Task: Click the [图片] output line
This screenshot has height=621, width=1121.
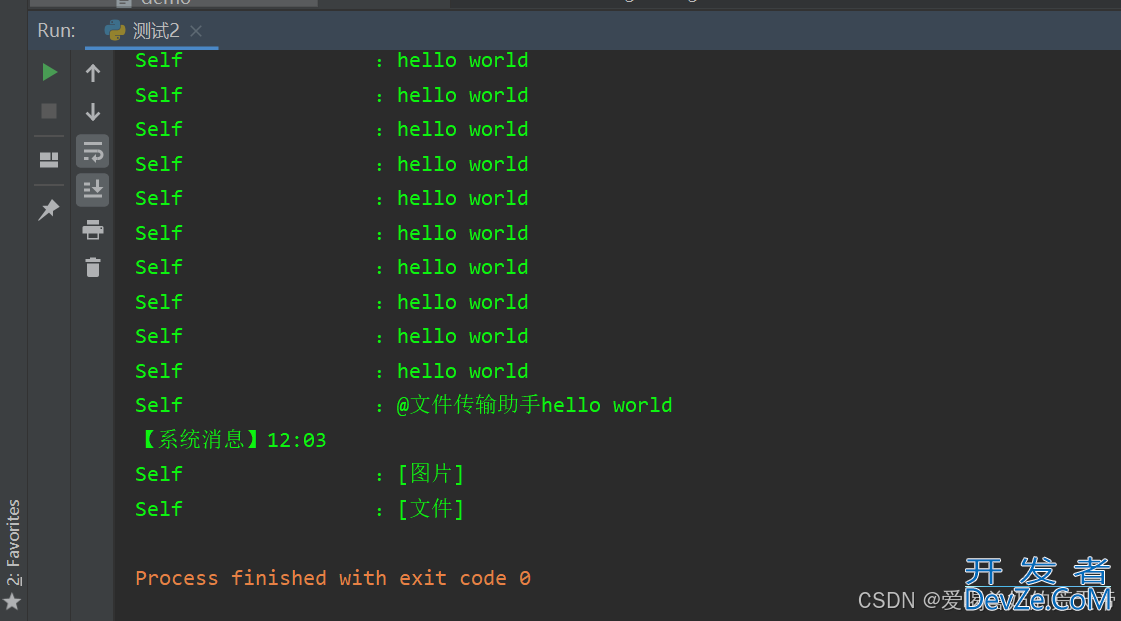Action: [430, 474]
